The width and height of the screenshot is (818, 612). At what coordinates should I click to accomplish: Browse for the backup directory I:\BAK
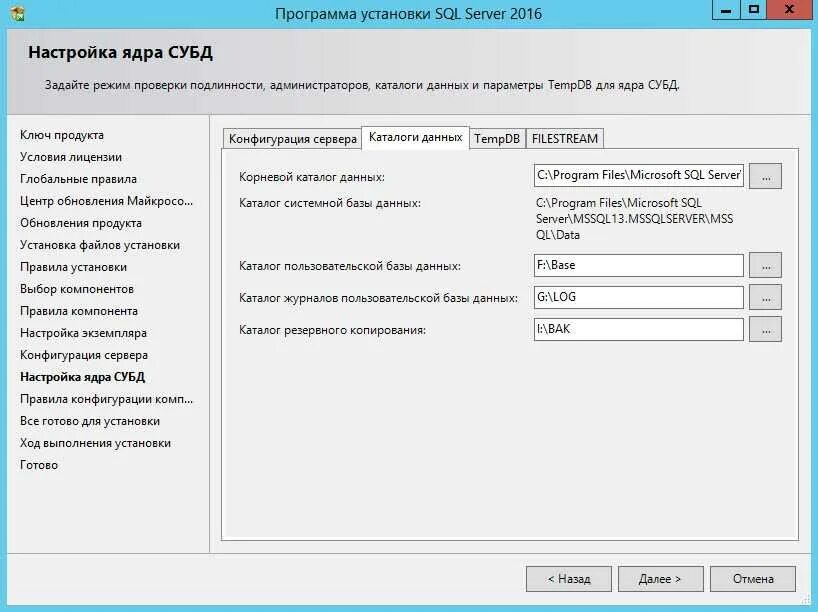coord(765,329)
